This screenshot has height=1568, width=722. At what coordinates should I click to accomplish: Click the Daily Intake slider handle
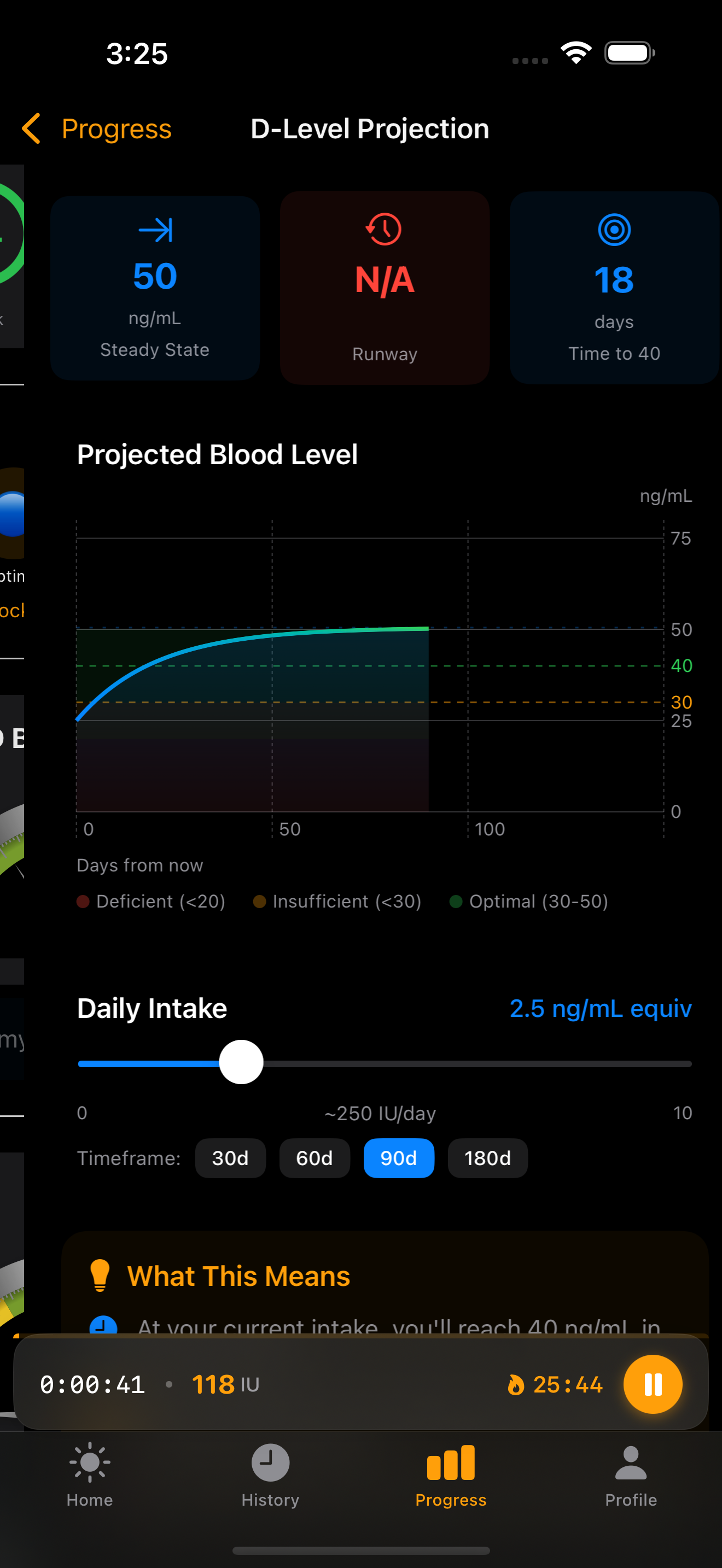[x=241, y=1063]
